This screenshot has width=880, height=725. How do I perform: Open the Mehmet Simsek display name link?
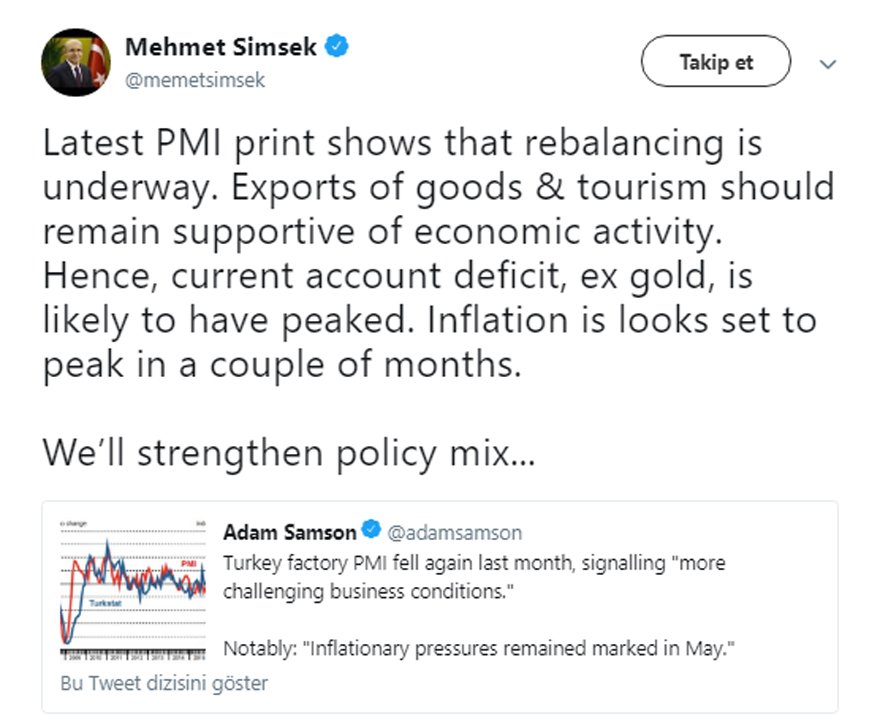(x=222, y=47)
